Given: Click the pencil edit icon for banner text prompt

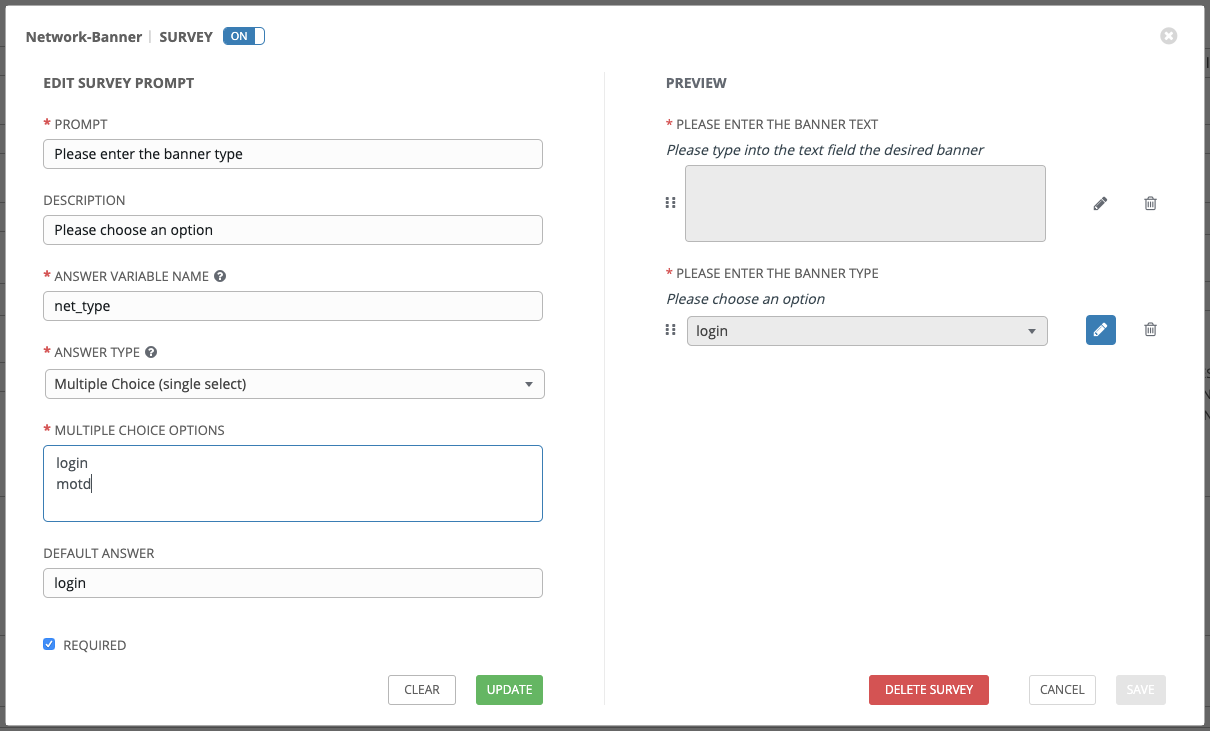Looking at the screenshot, I should 1100,203.
